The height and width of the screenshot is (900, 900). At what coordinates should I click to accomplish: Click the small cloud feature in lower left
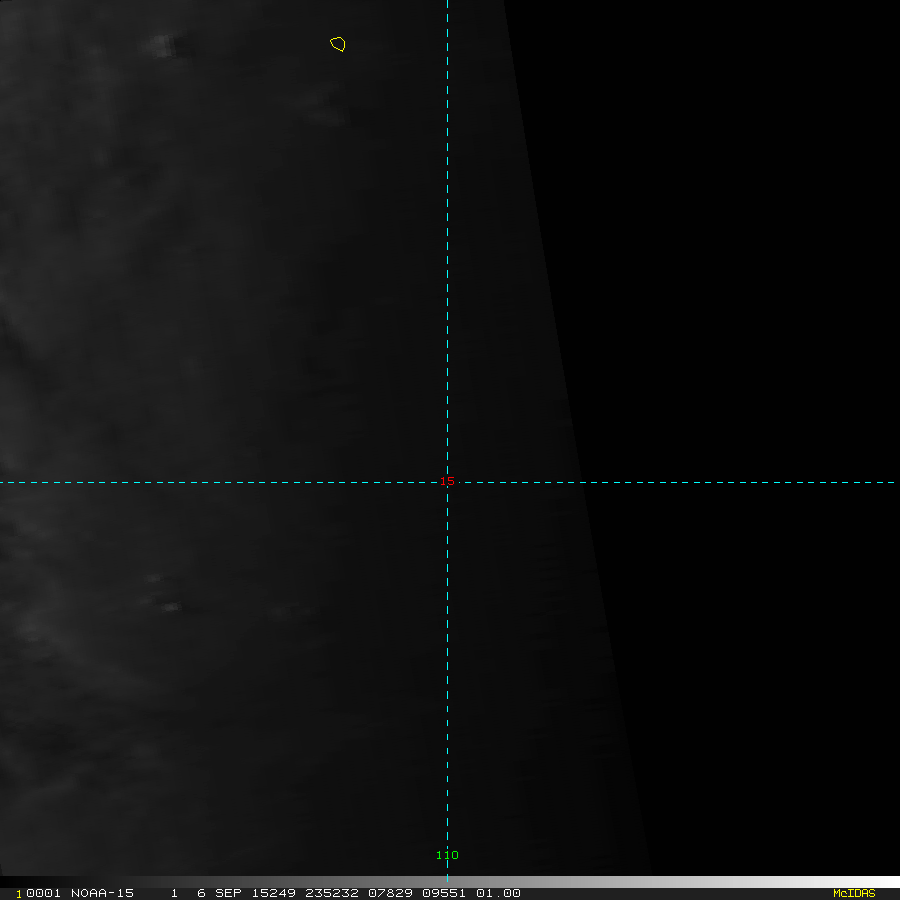coord(168,606)
